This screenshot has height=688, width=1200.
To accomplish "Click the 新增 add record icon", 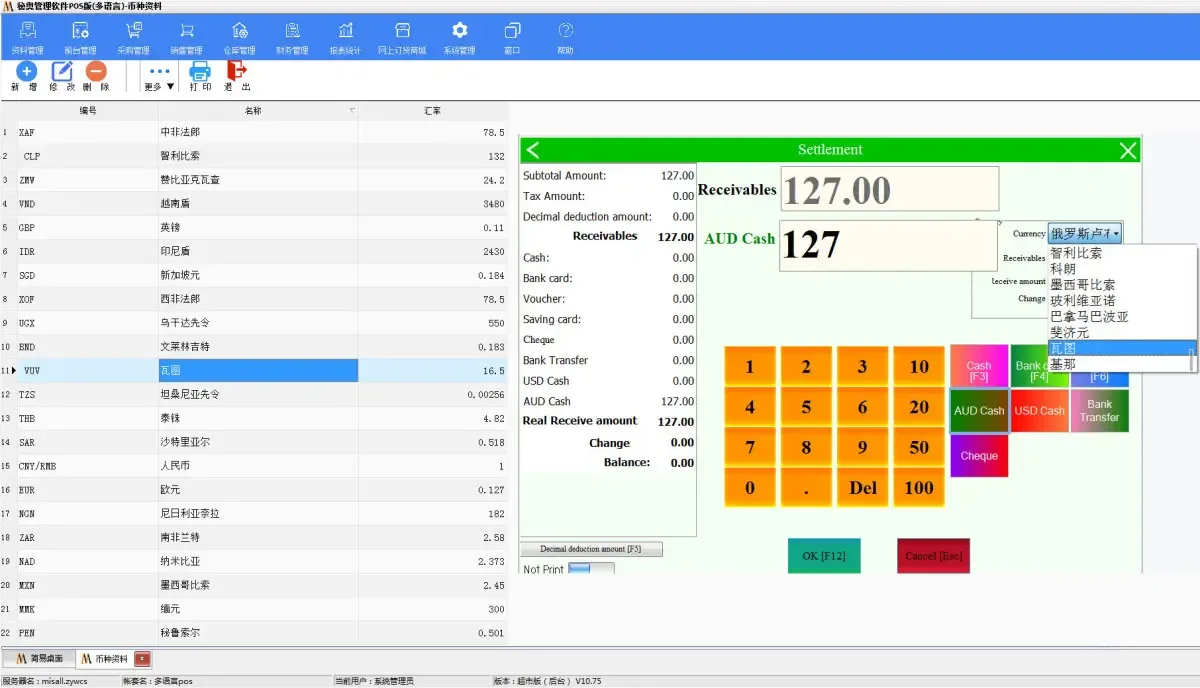I will point(26,71).
